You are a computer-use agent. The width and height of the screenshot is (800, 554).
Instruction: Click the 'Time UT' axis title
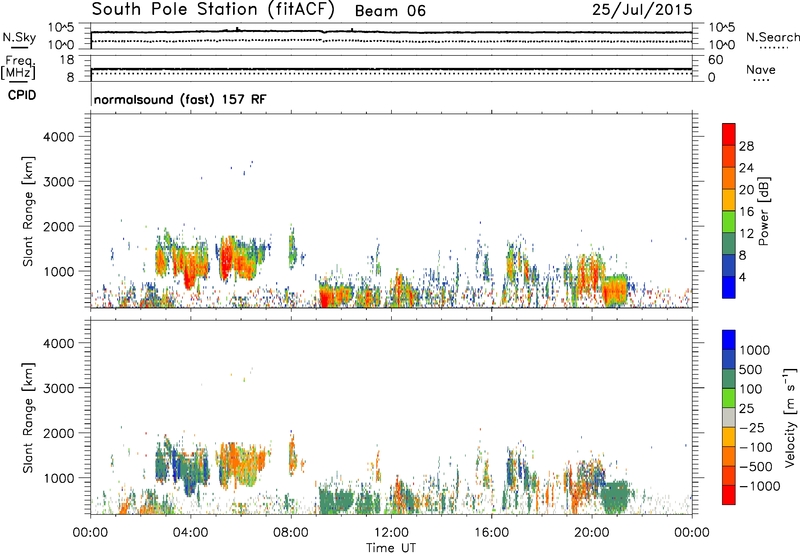click(x=391, y=548)
